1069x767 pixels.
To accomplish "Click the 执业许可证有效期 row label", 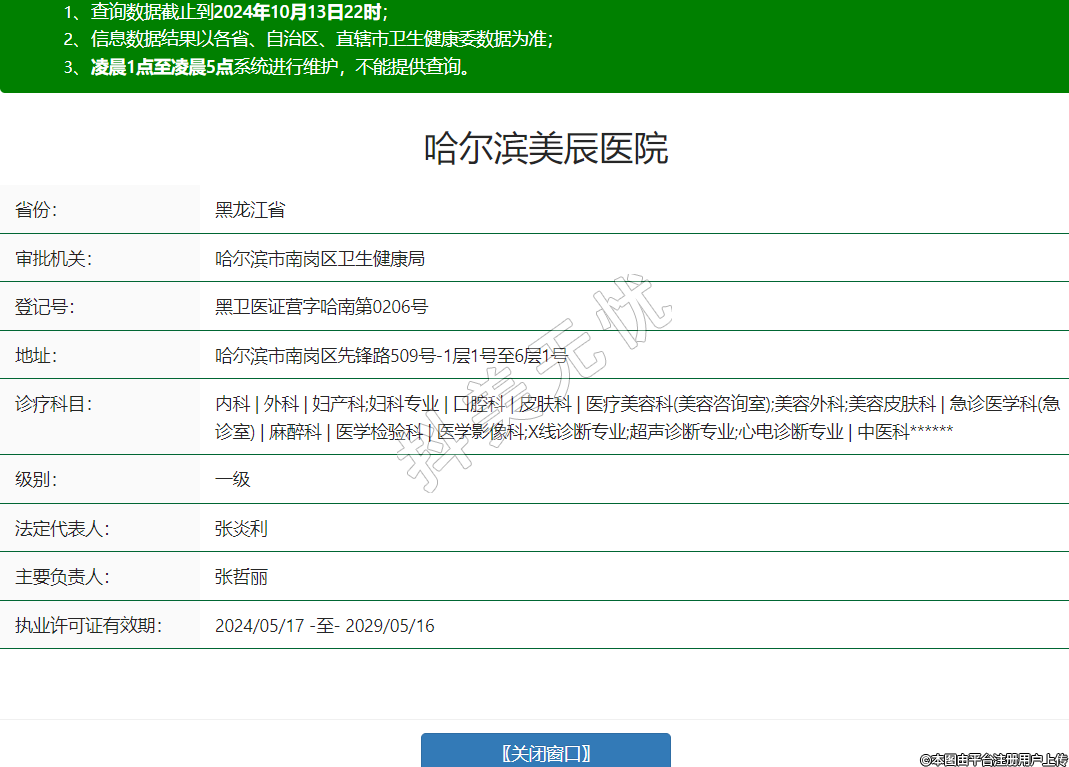I will tap(88, 626).
